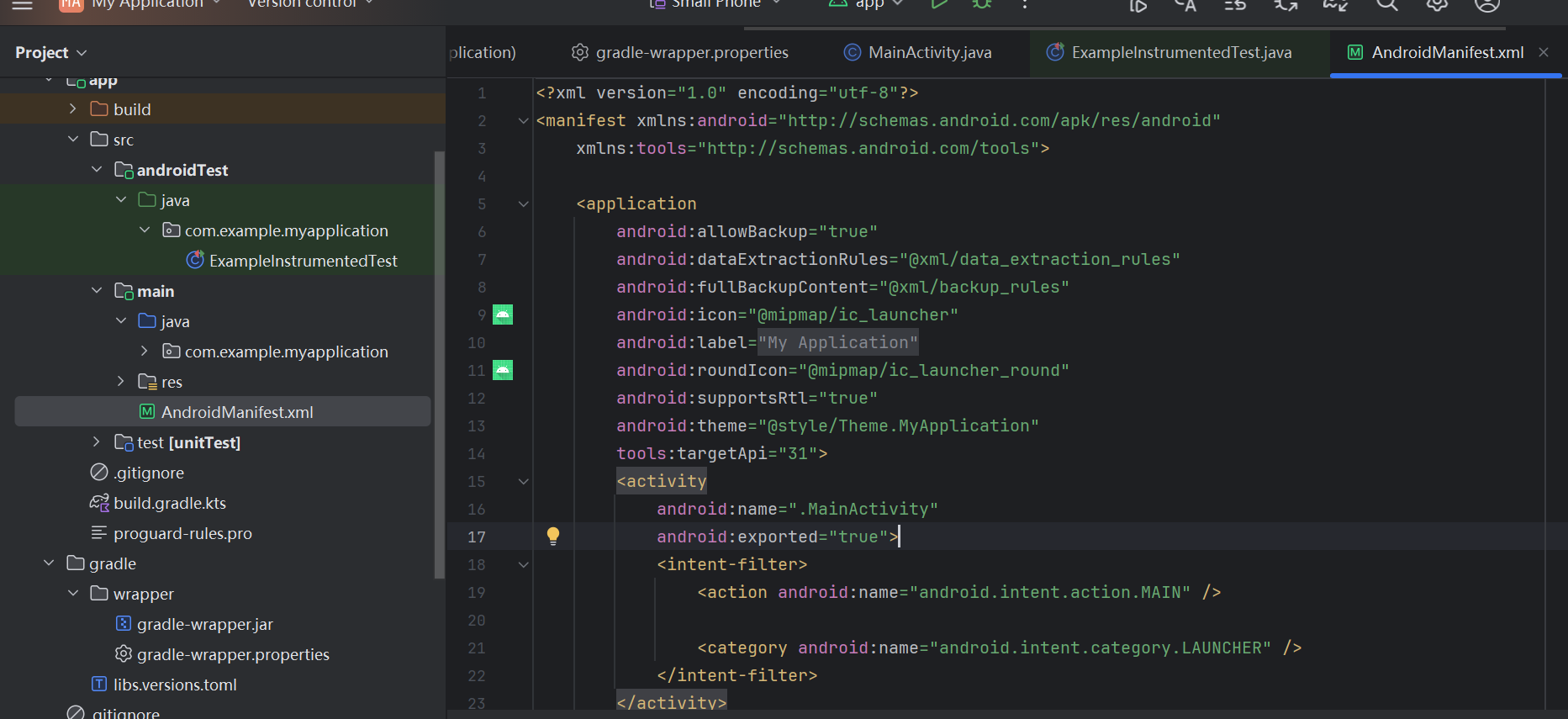The image size is (1568, 719).
Task: Switch to the gradle-wrapper.properties tab
Action: pos(680,52)
